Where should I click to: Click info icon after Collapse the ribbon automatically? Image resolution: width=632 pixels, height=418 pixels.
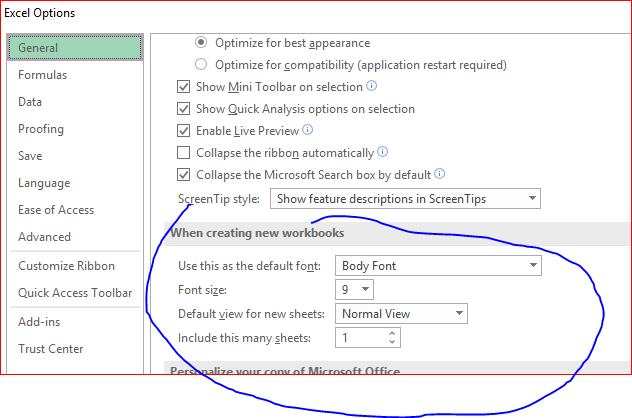coord(381,153)
